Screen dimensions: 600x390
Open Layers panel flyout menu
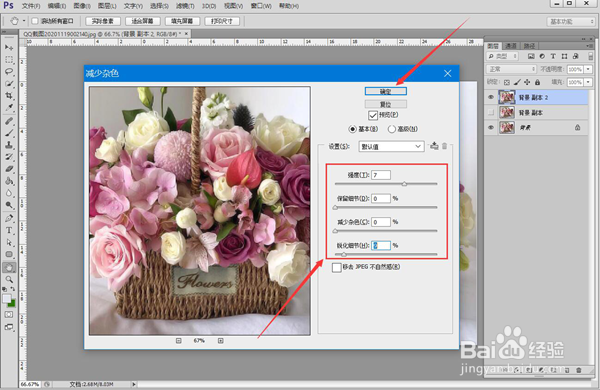click(590, 46)
